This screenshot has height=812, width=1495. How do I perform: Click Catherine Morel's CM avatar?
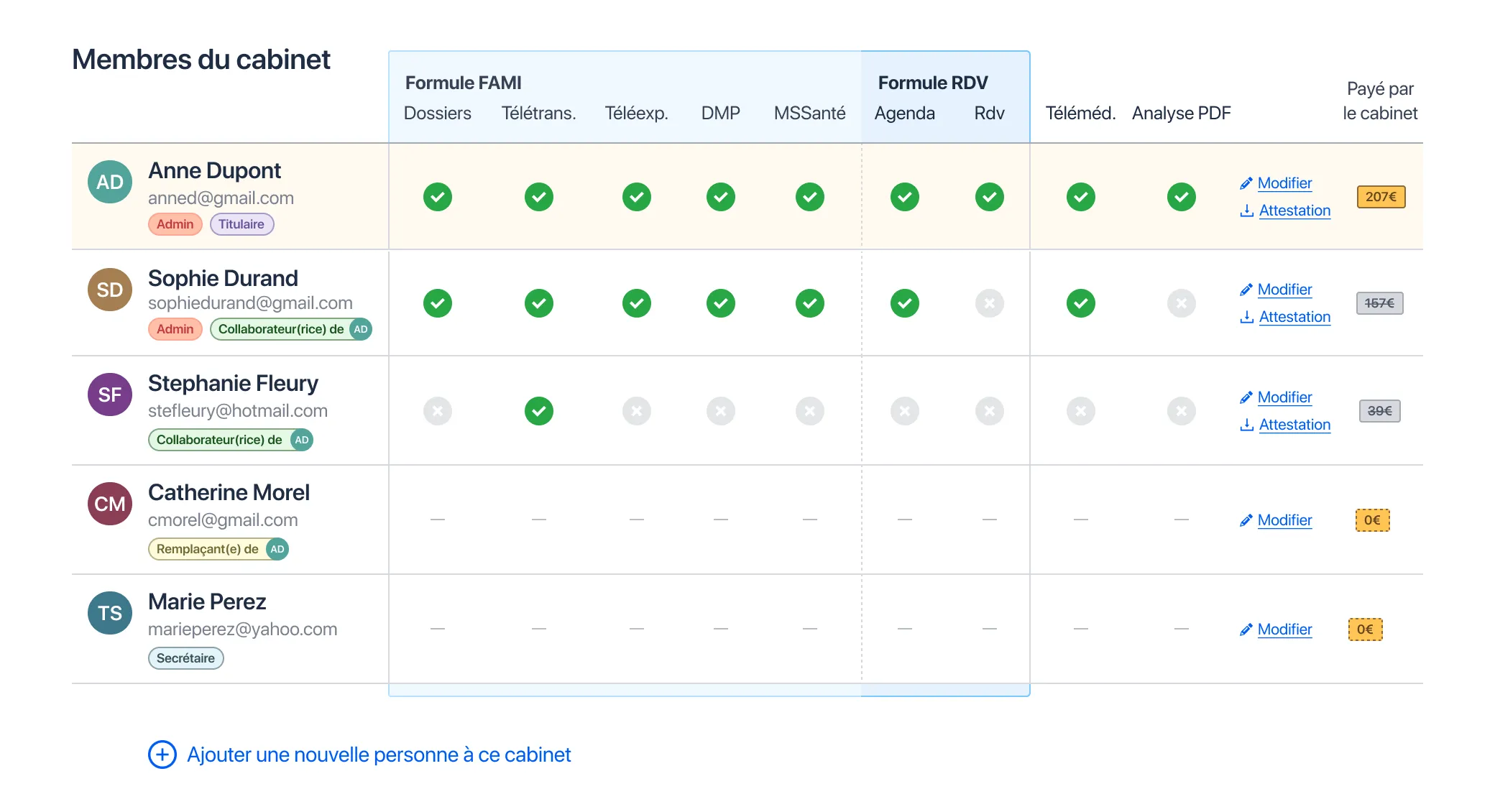click(x=110, y=504)
